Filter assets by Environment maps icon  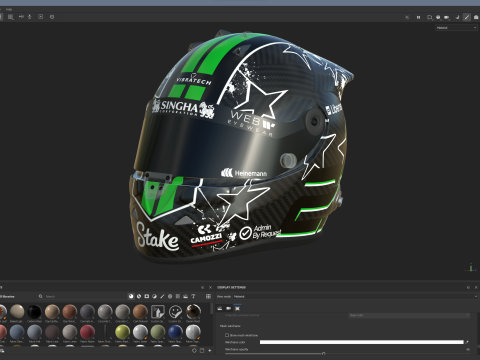[x=186, y=296]
